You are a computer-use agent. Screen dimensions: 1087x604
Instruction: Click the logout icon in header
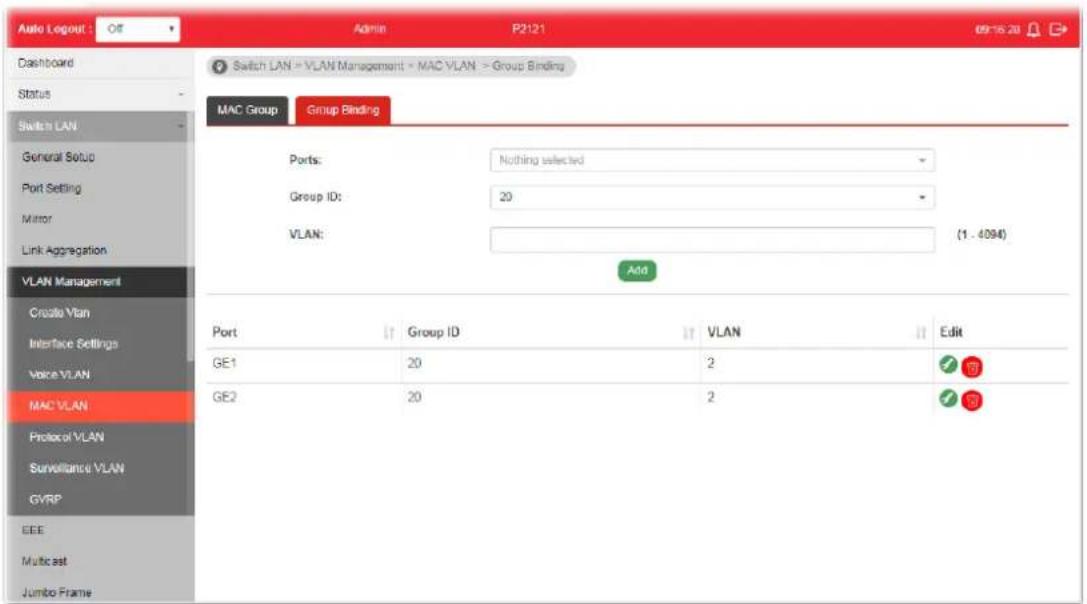pyautogui.click(x=1058, y=29)
